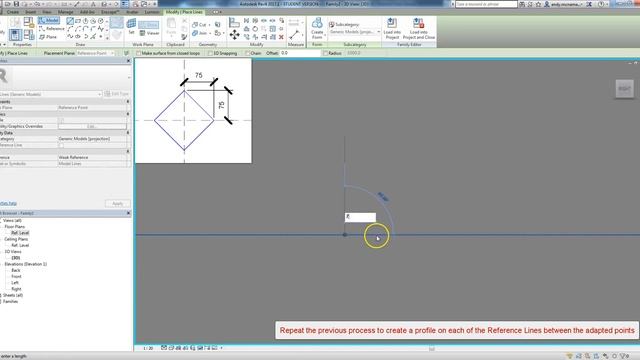Select the Right elevation in browser

coord(16,289)
